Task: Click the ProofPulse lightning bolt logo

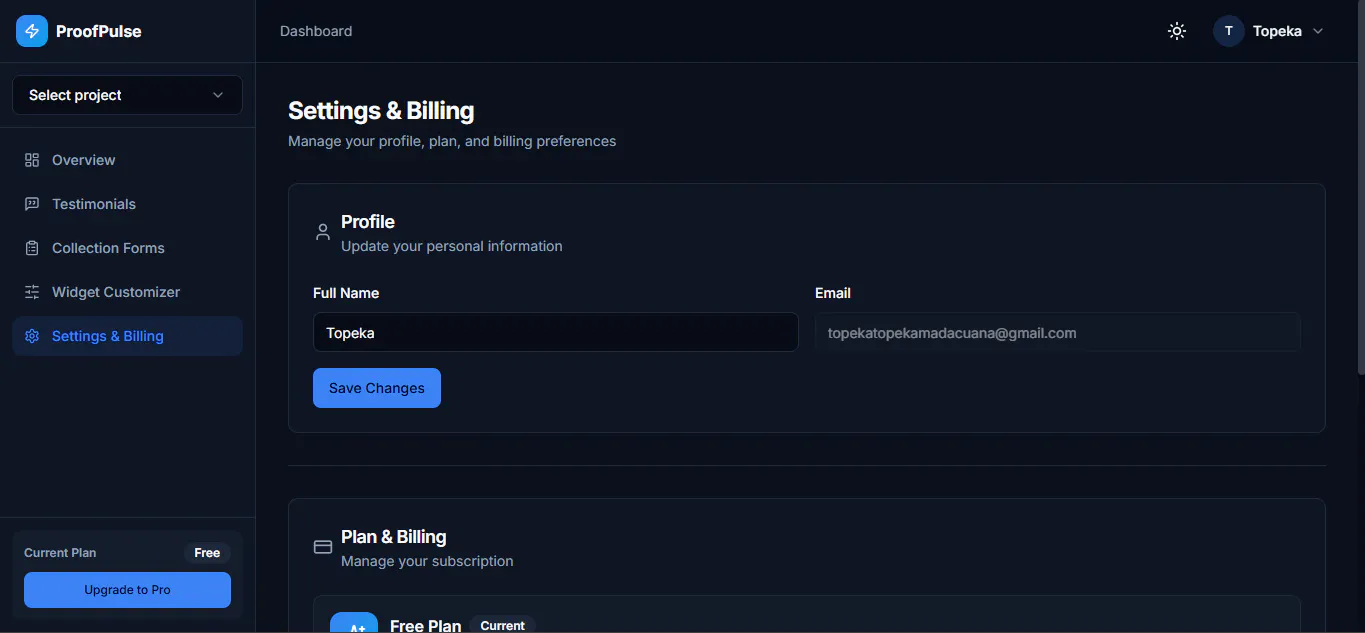Action: click(x=32, y=31)
